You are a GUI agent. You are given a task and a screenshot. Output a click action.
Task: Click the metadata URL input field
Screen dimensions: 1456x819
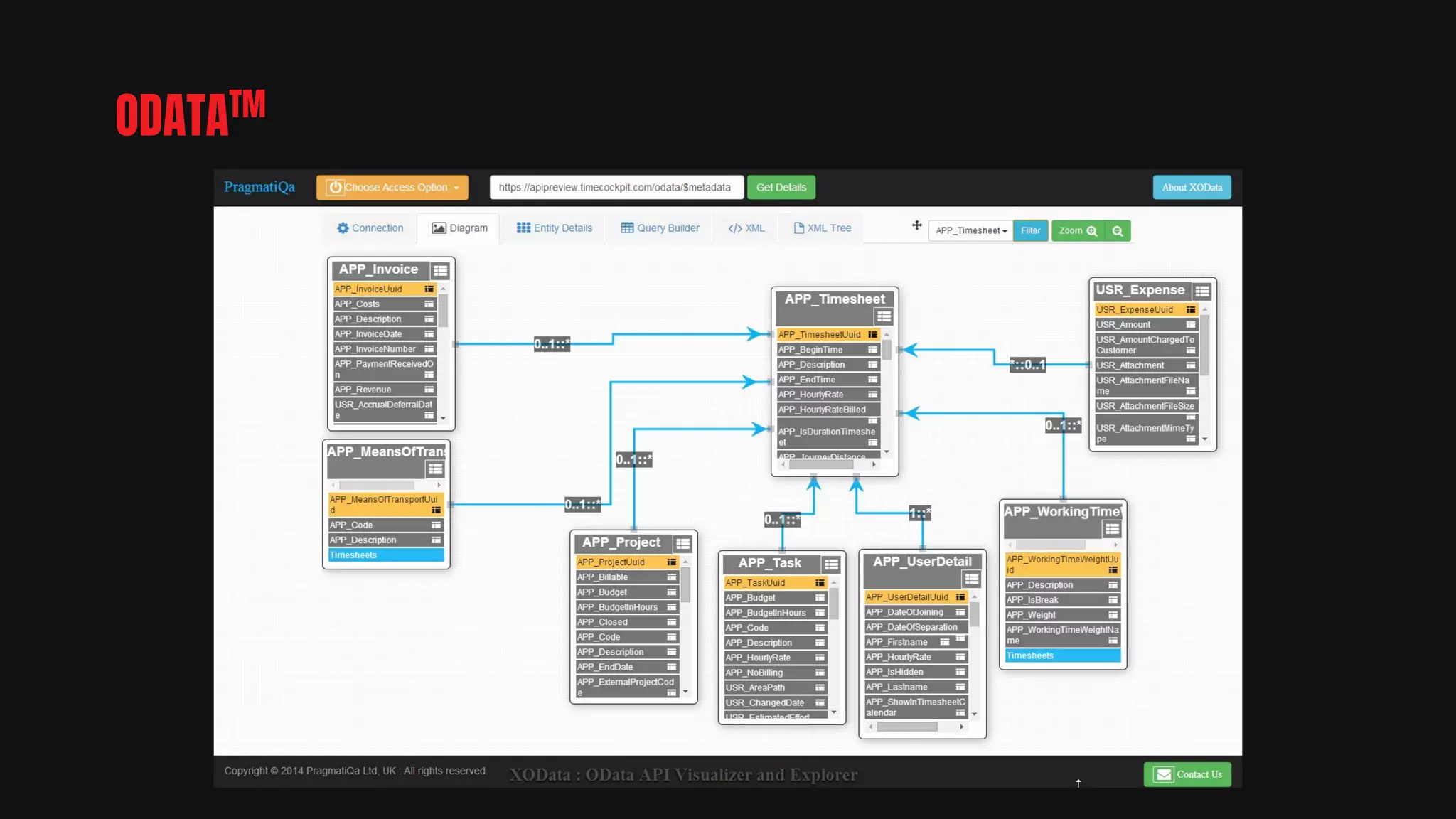(x=616, y=188)
